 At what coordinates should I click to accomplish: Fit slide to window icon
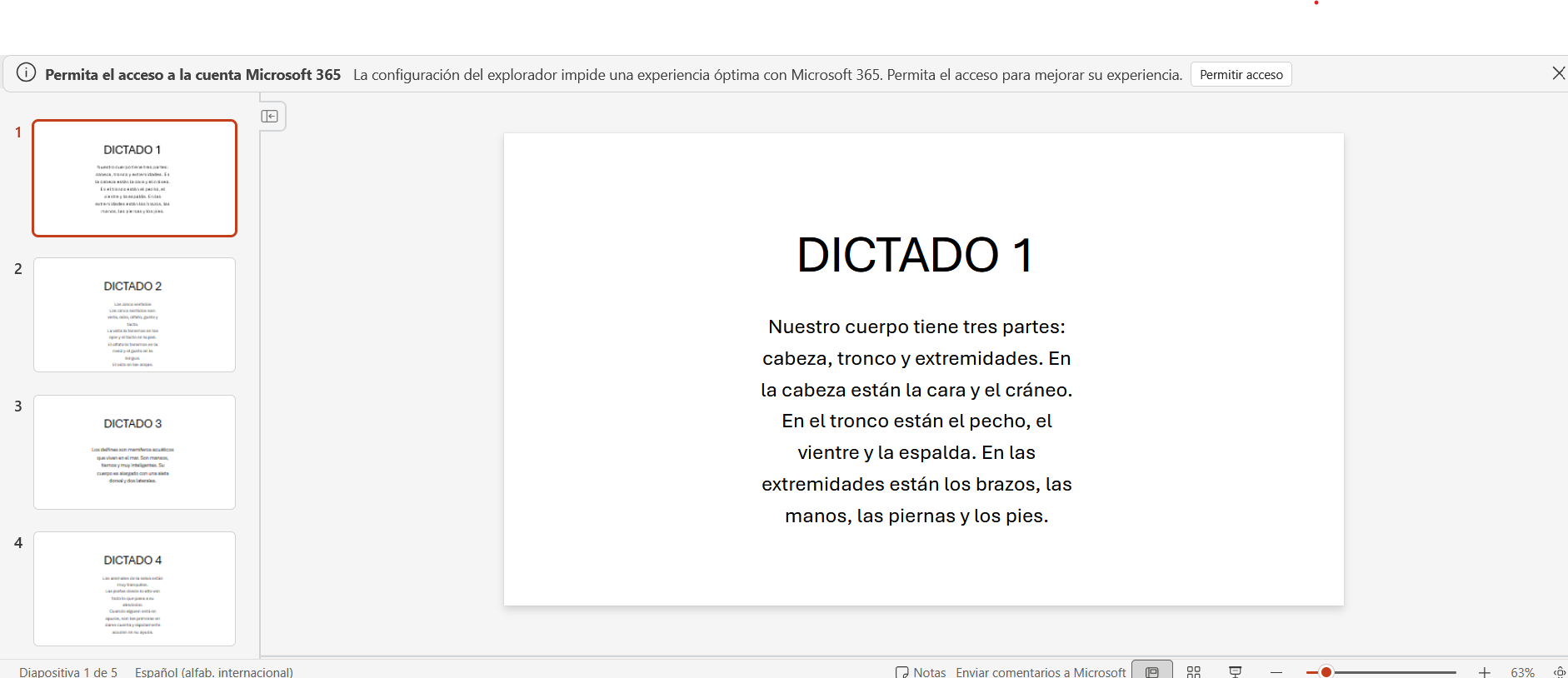point(1559,671)
